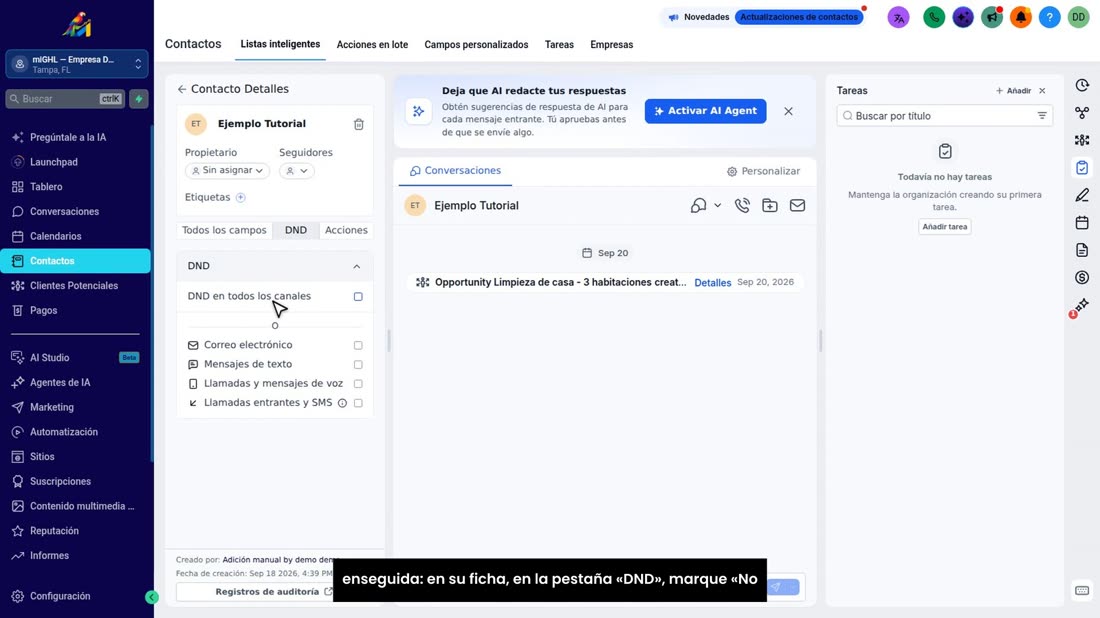1100x618 pixels.
Task: Click the Activar AI Agent button
Action: point(705,111)
